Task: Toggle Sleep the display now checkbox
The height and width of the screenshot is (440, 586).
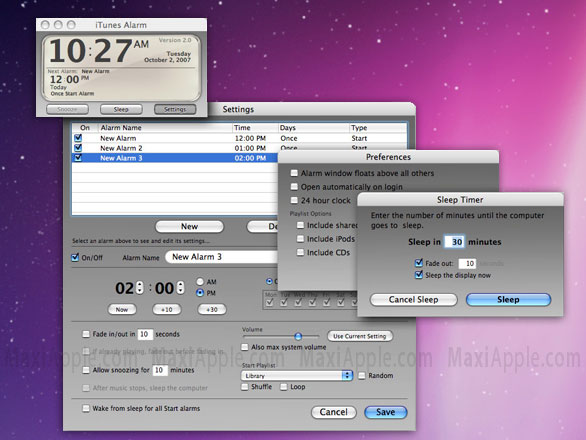Action: 419,275
